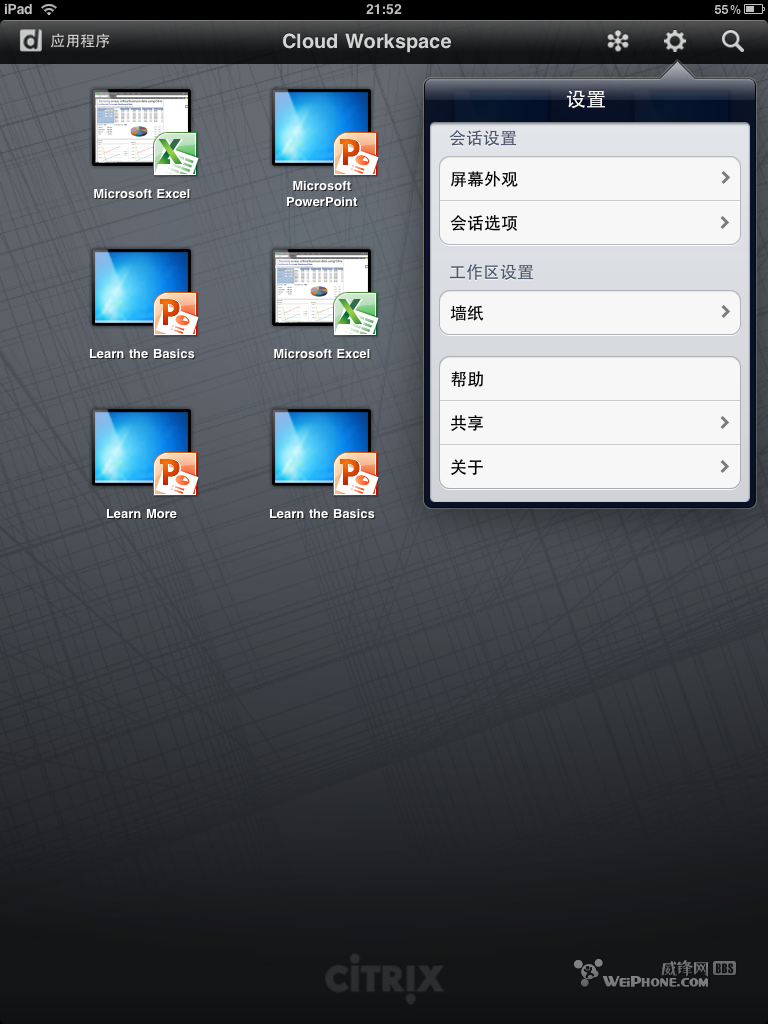The height and width of the screenshot is (1024, 768).
Task: Expand chevron next to 共享
Action: 725,423
